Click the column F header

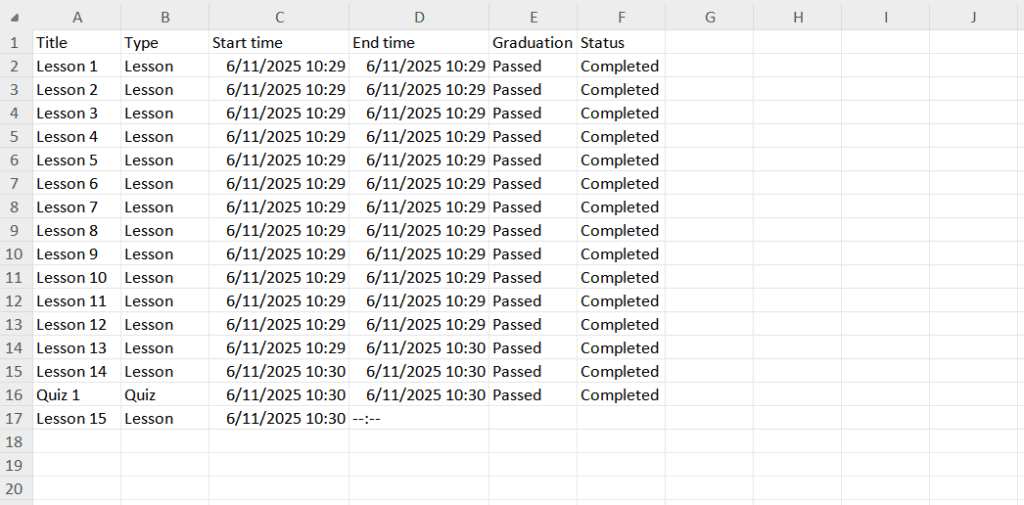[x=621, y=17]
